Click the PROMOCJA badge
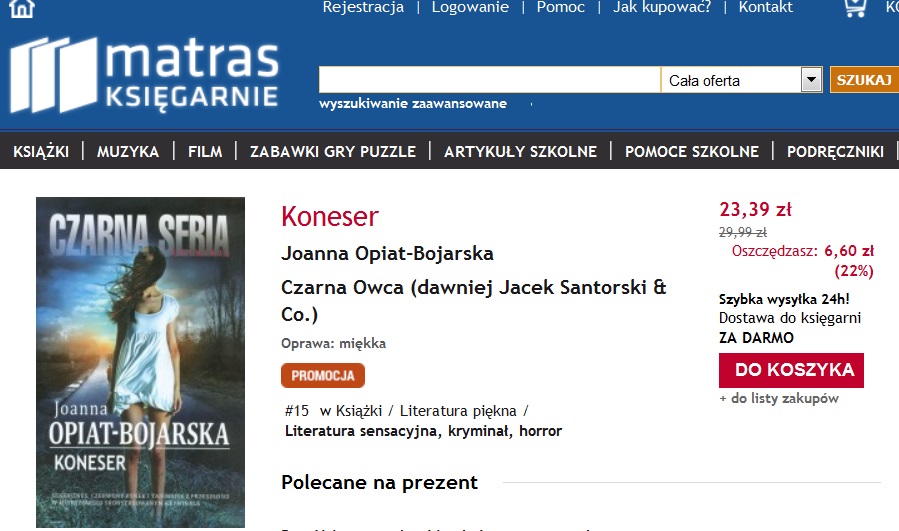The width and height of the screenshot is (899, 531). (x=323, y=376)
